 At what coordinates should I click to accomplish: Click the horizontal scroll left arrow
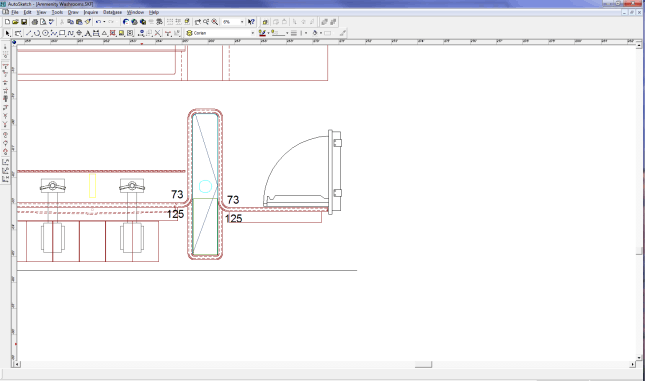tap(17, 365)
